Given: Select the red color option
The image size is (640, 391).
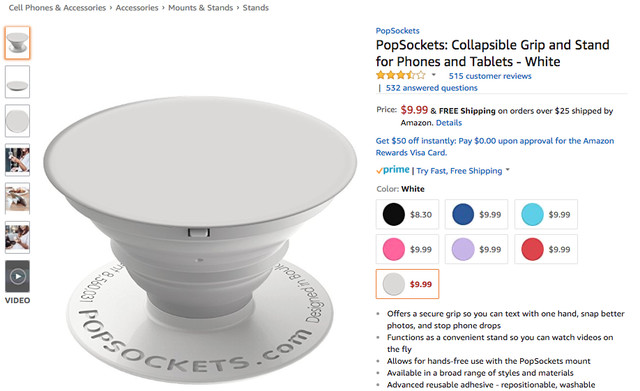Looking at the screenshot, I should [x=546, y=249].
